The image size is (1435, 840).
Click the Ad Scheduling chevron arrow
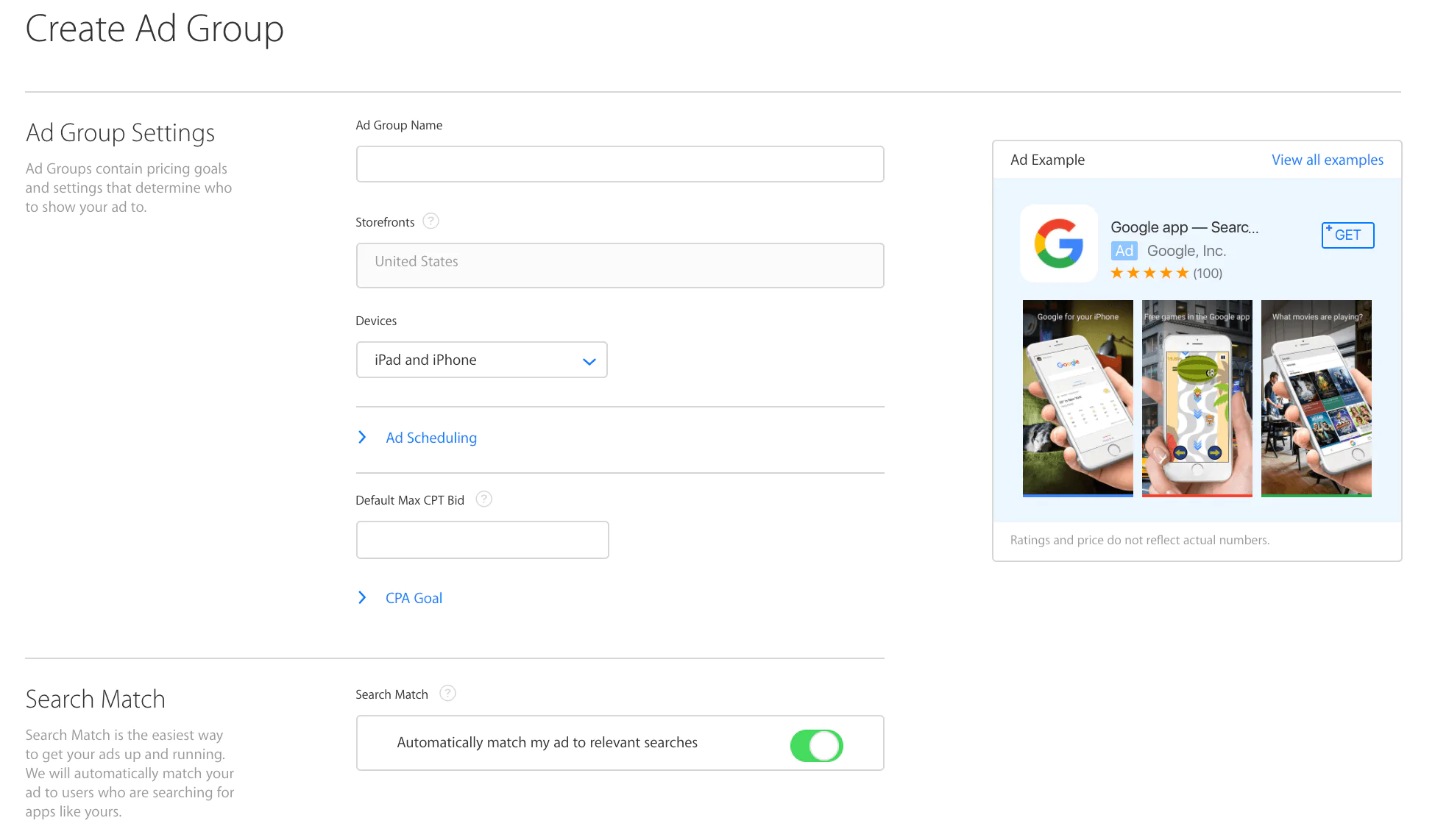362,438
